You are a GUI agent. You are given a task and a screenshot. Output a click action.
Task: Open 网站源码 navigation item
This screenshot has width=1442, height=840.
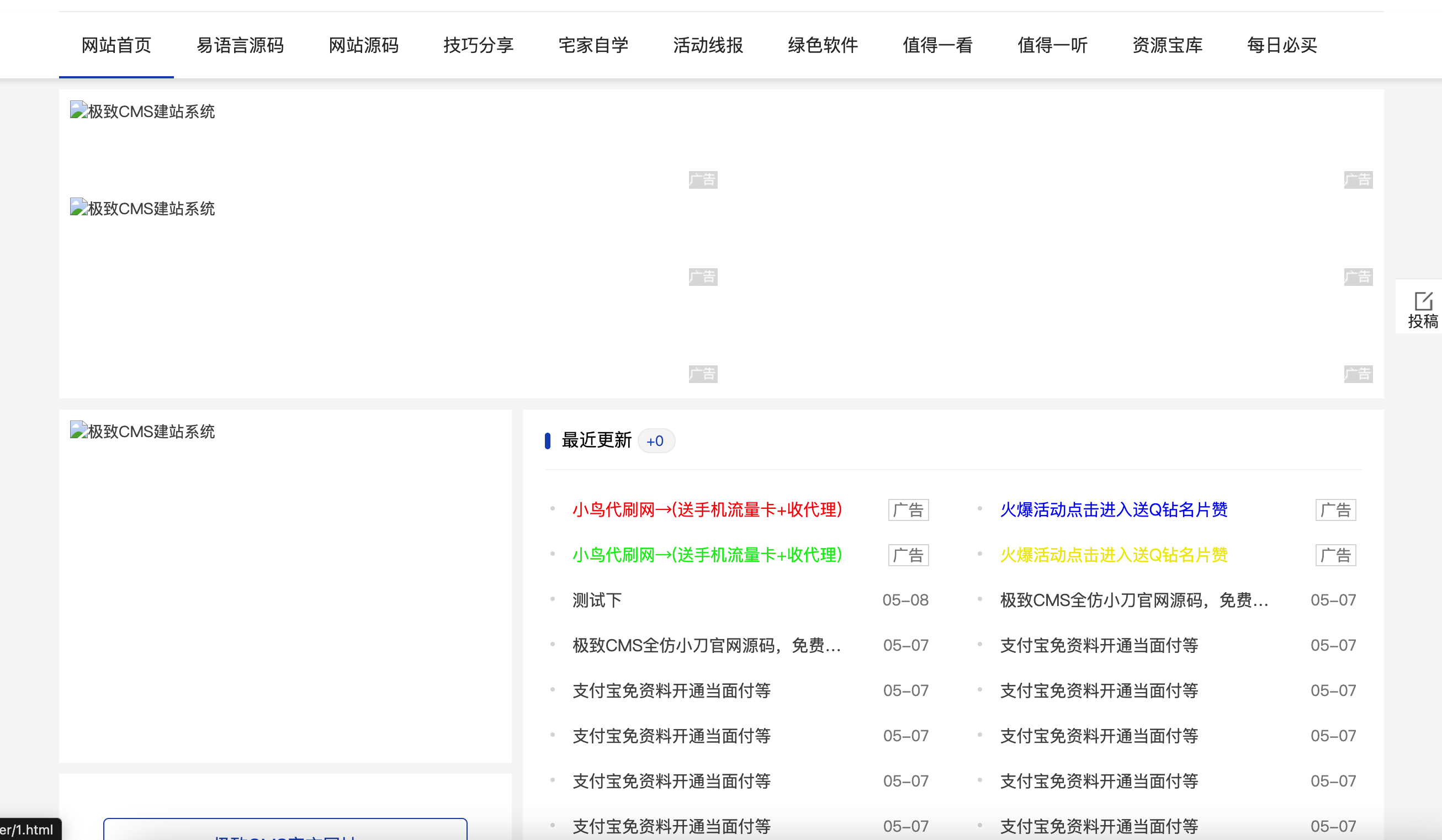pos(363,45)
